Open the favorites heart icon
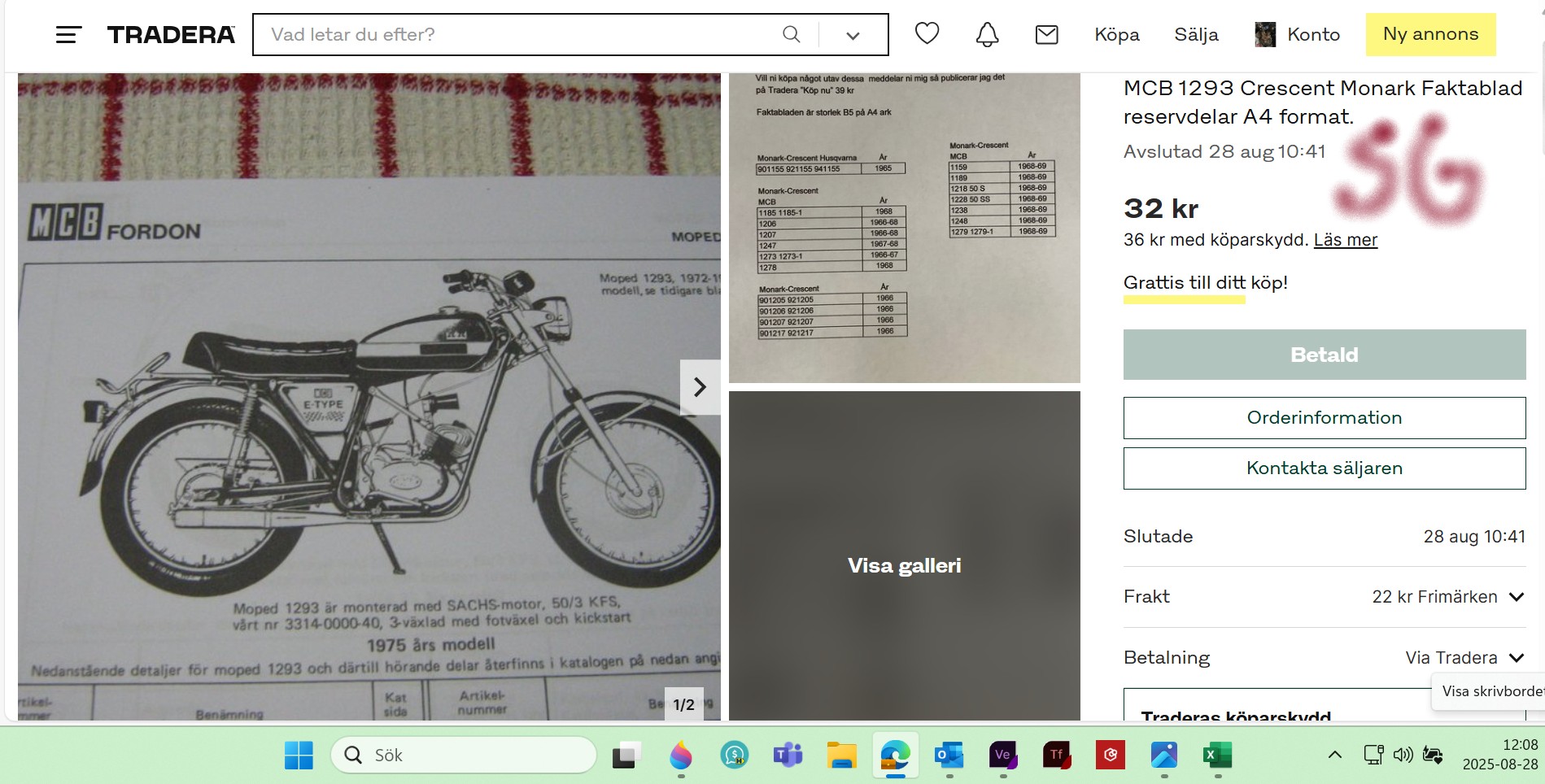Screen dimensions: 1545x784 (x=927, y=33)
